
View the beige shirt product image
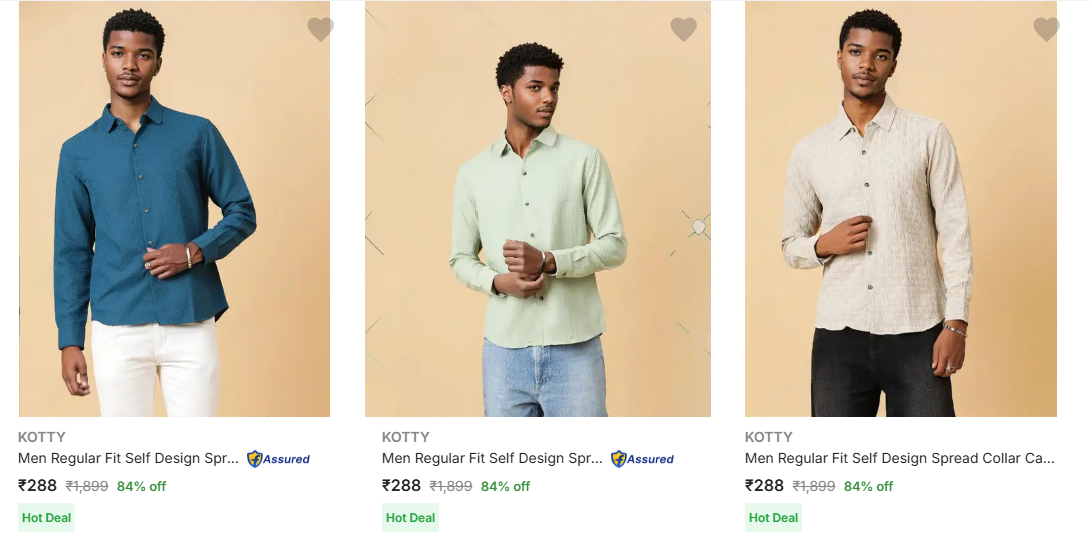click(900, 210)
